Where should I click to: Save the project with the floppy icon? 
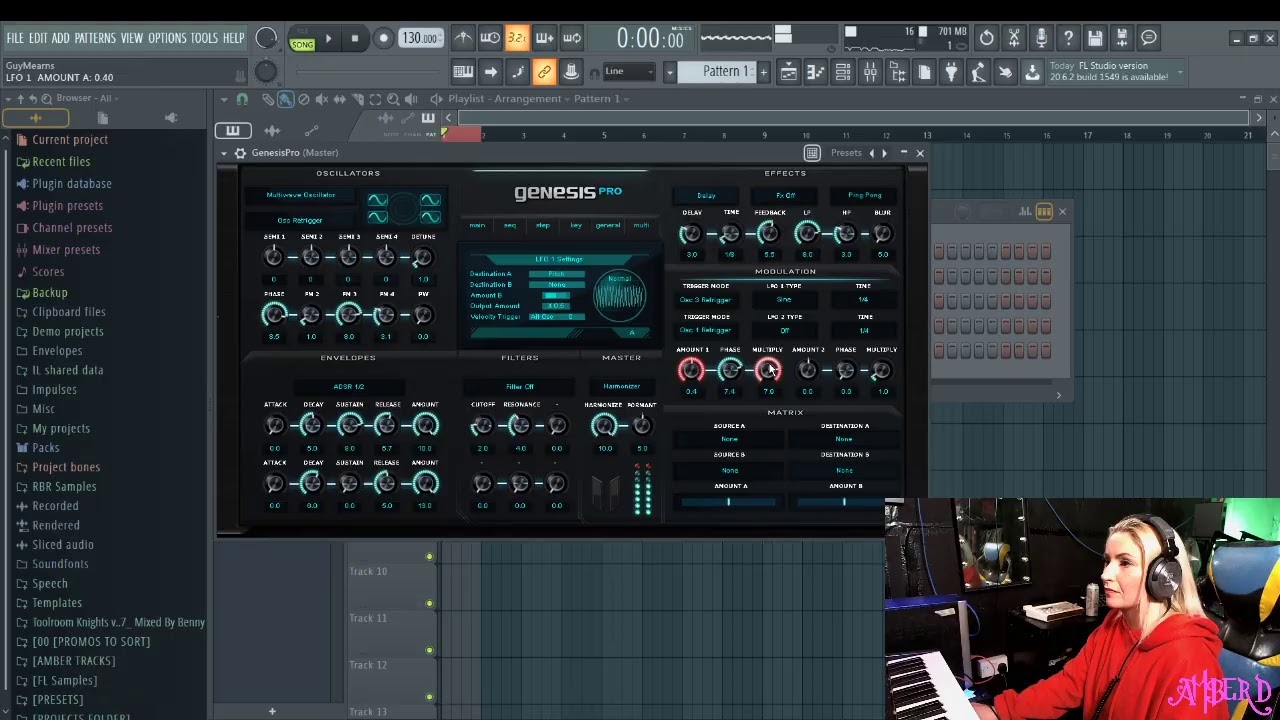tap(1095, 38)
